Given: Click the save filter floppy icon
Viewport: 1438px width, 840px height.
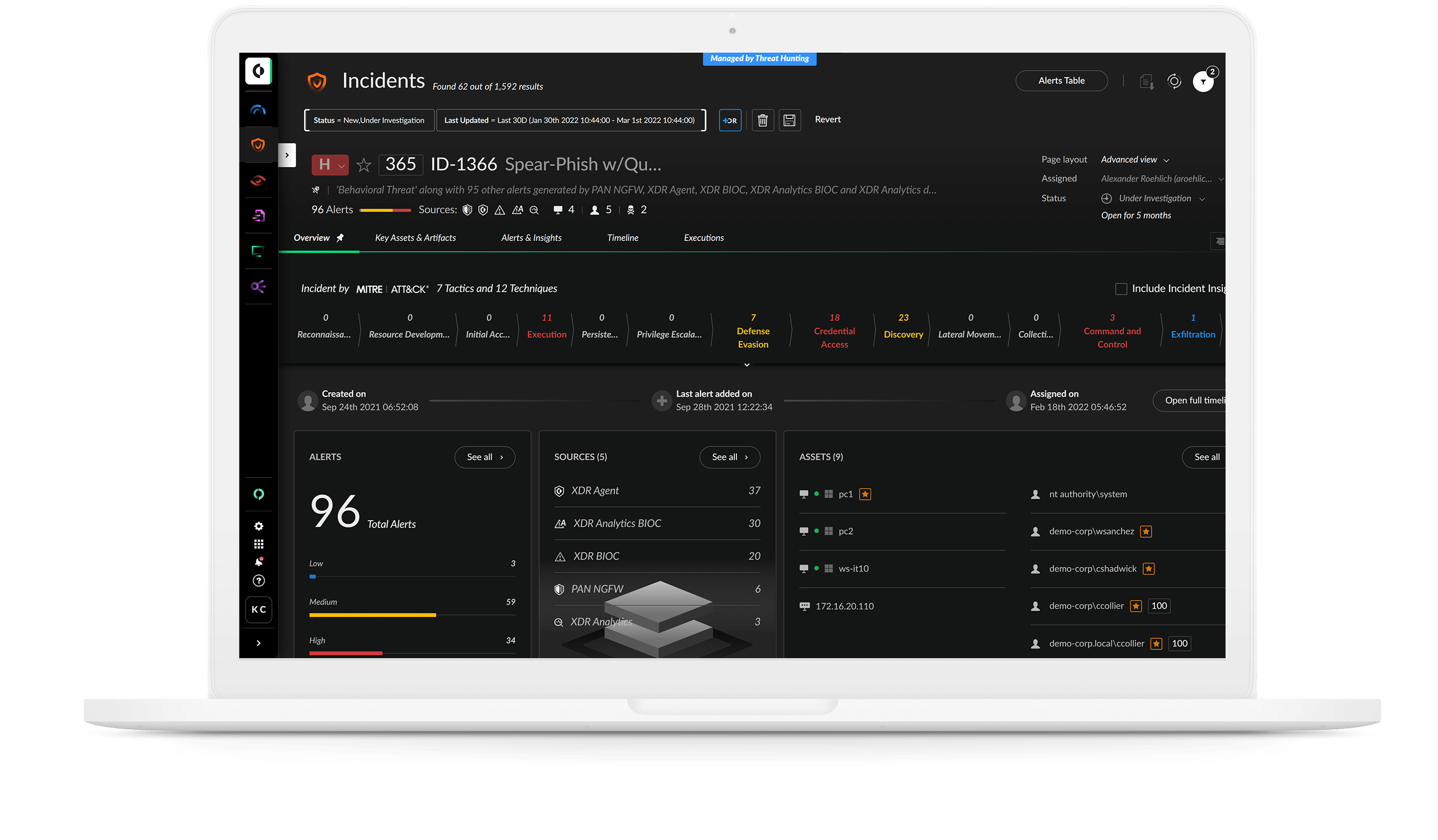Looking at the screenshot, I should (x=789, y=120).
